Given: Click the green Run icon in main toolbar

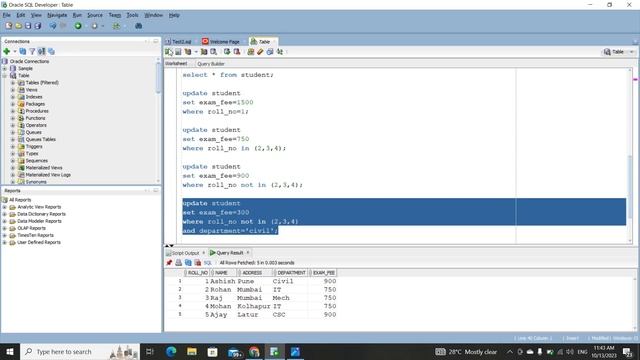Looking at the screenshot, I should [x=78, y=26].
